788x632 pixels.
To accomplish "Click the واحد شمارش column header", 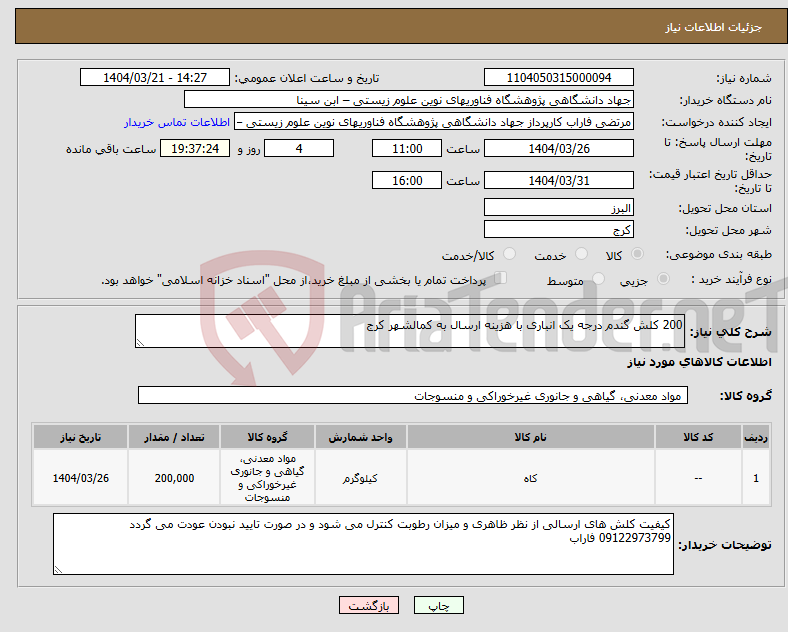I will 360,437.
